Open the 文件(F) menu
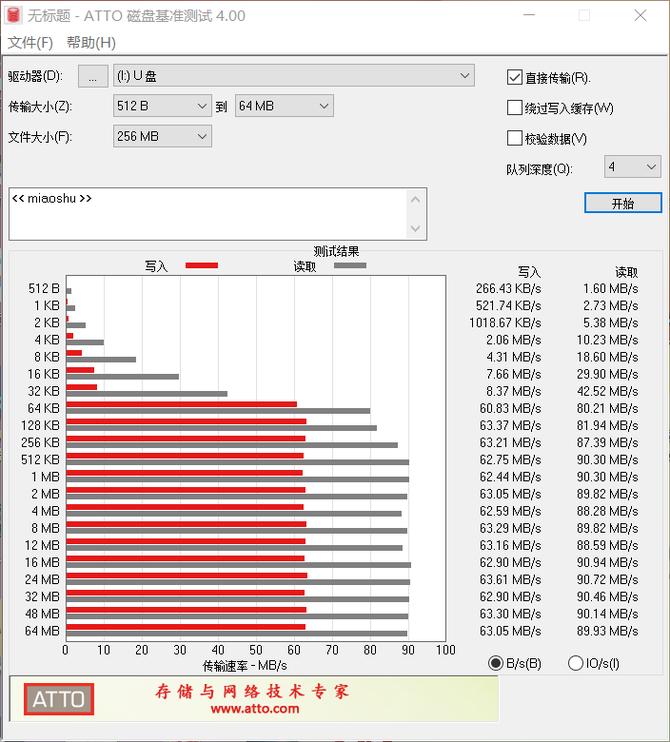This screenshot has height=742, width=670. click(30, 43)
